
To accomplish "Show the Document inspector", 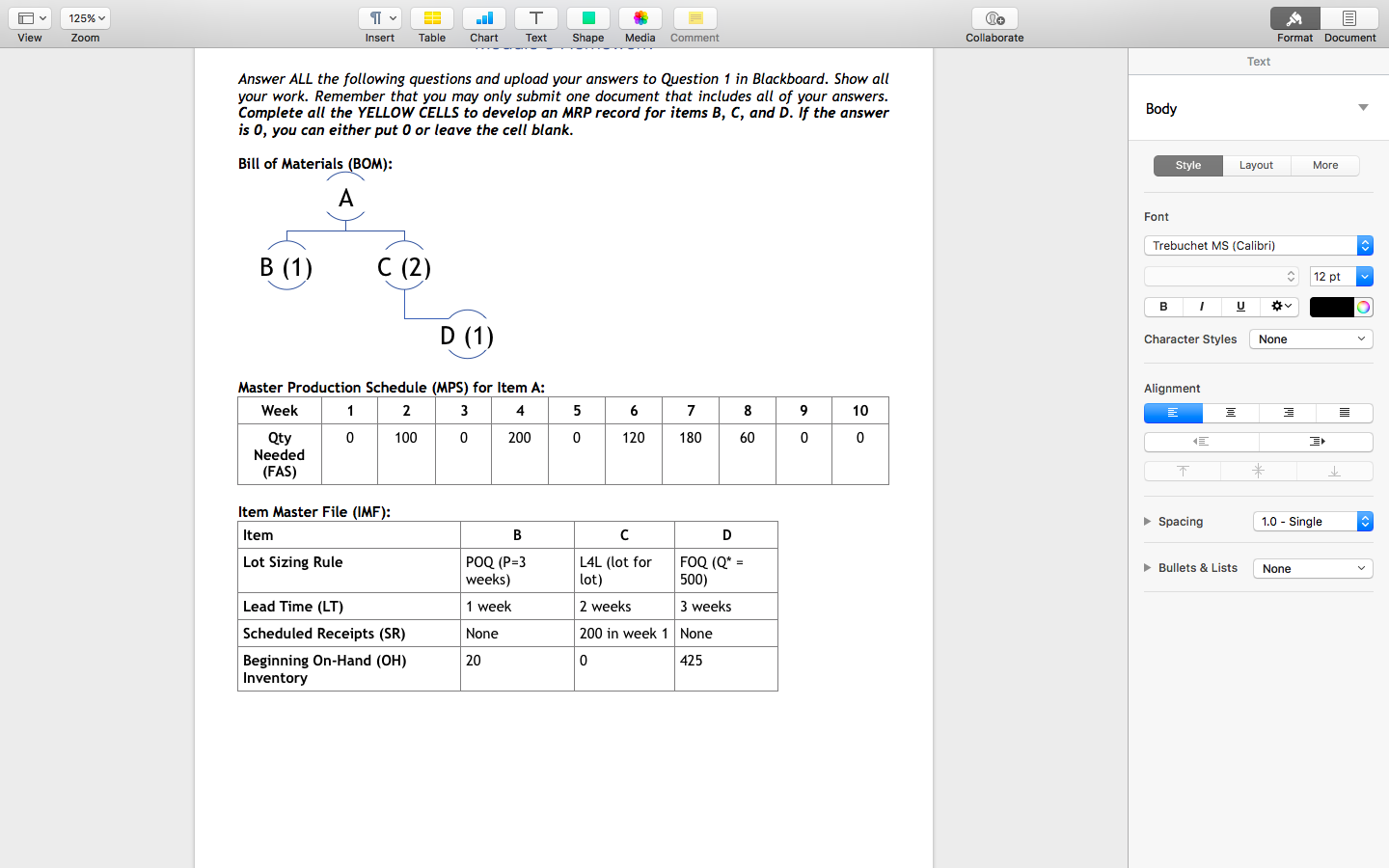I will coord(1349,18).
